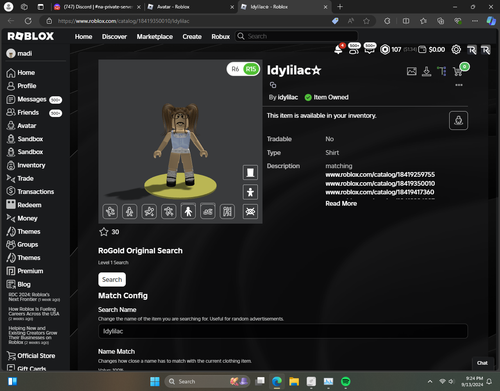Open the notifications bell icon
Screen dimensions: 500x391
click(338, 49)
